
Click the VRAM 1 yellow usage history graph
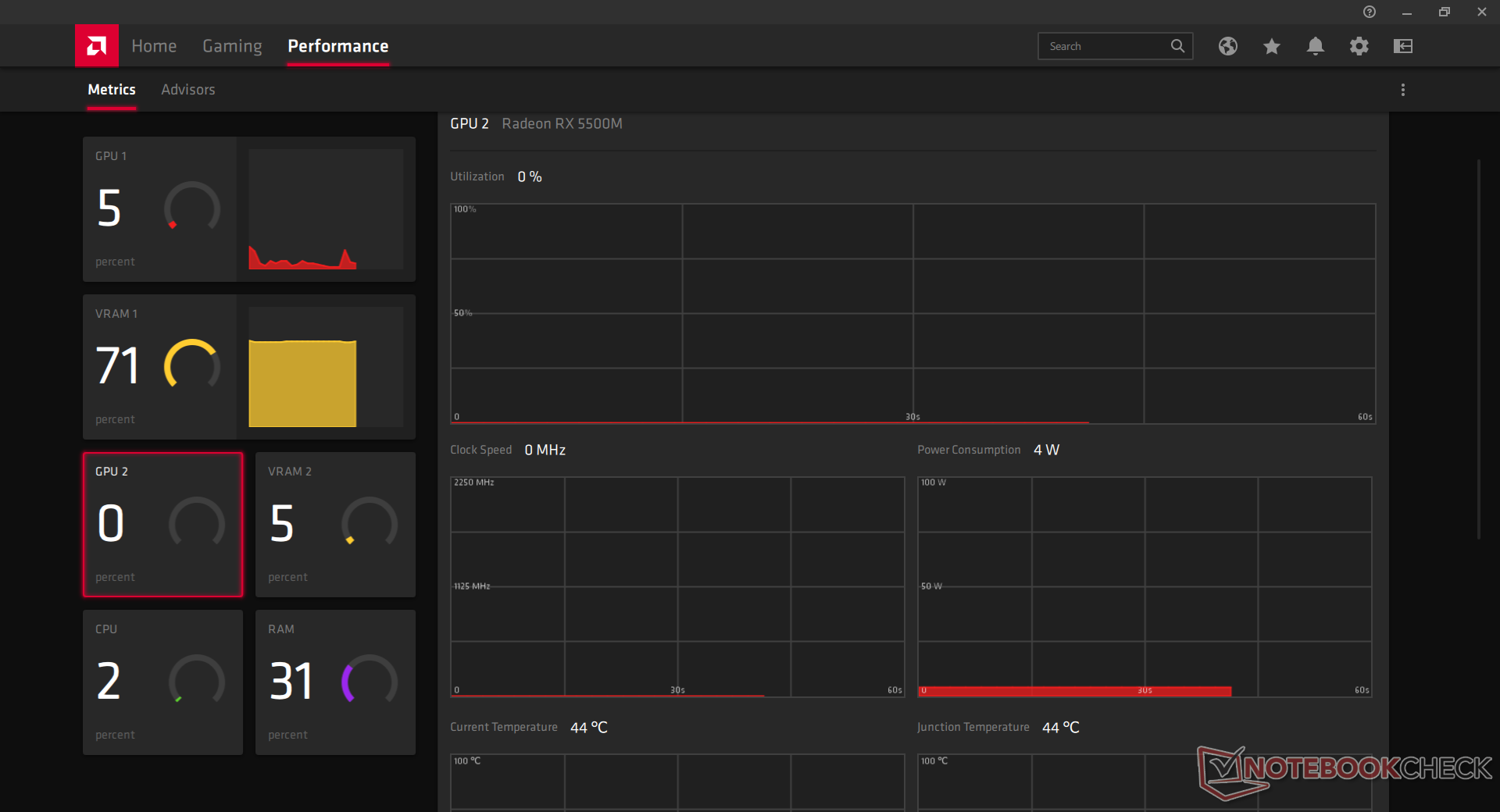coord(326,367)
